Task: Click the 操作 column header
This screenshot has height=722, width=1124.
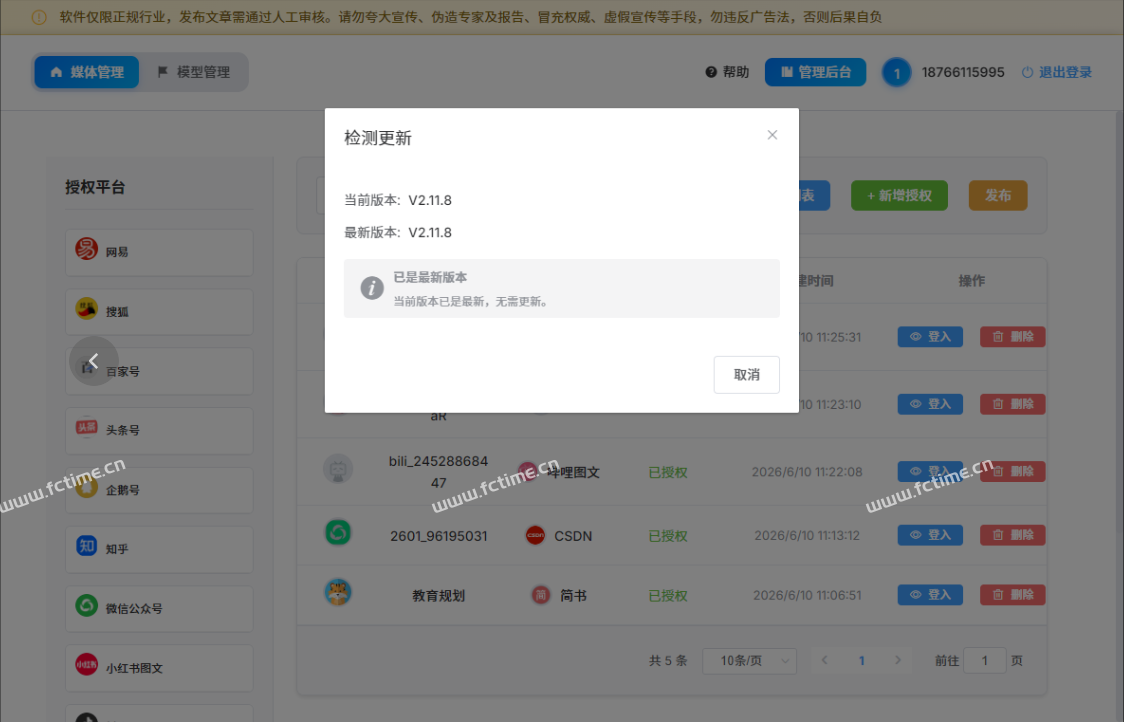Action: [x=971, y=281]
